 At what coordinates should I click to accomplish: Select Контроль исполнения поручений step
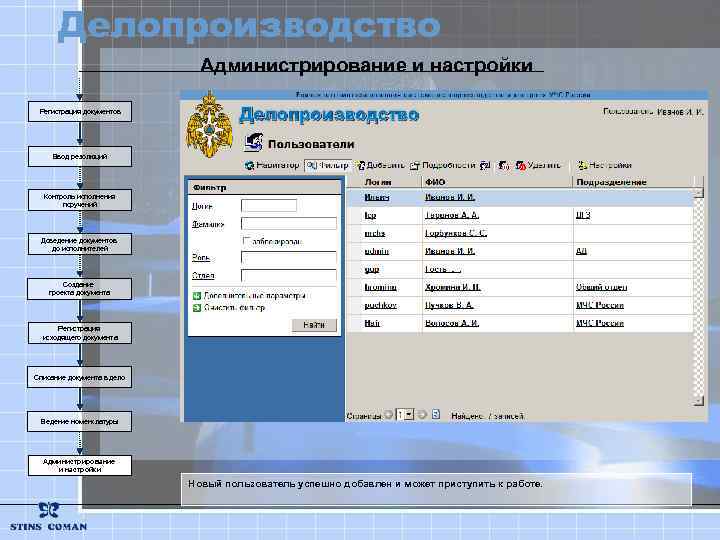point(80,200)
